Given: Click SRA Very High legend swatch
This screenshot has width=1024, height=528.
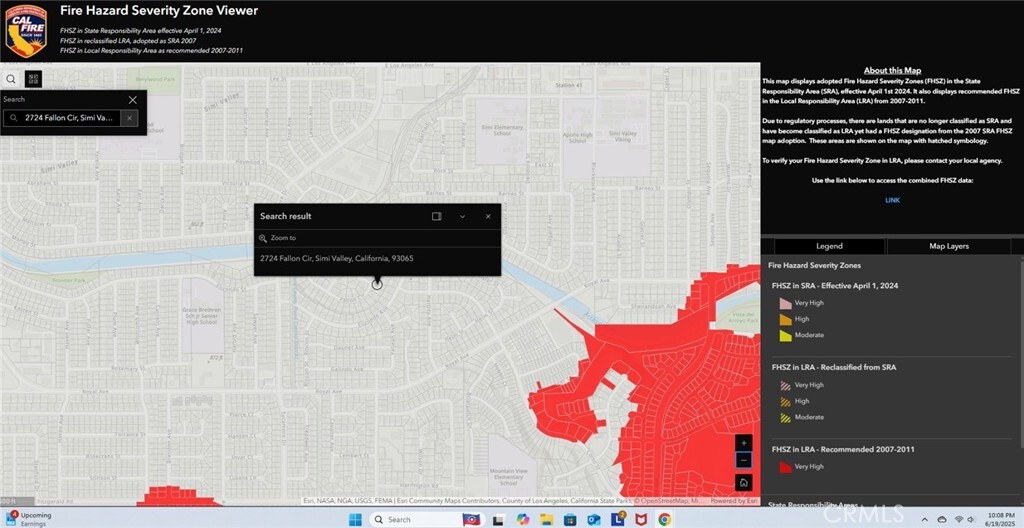Looking at the screenshot, I should tap(786, 303).
